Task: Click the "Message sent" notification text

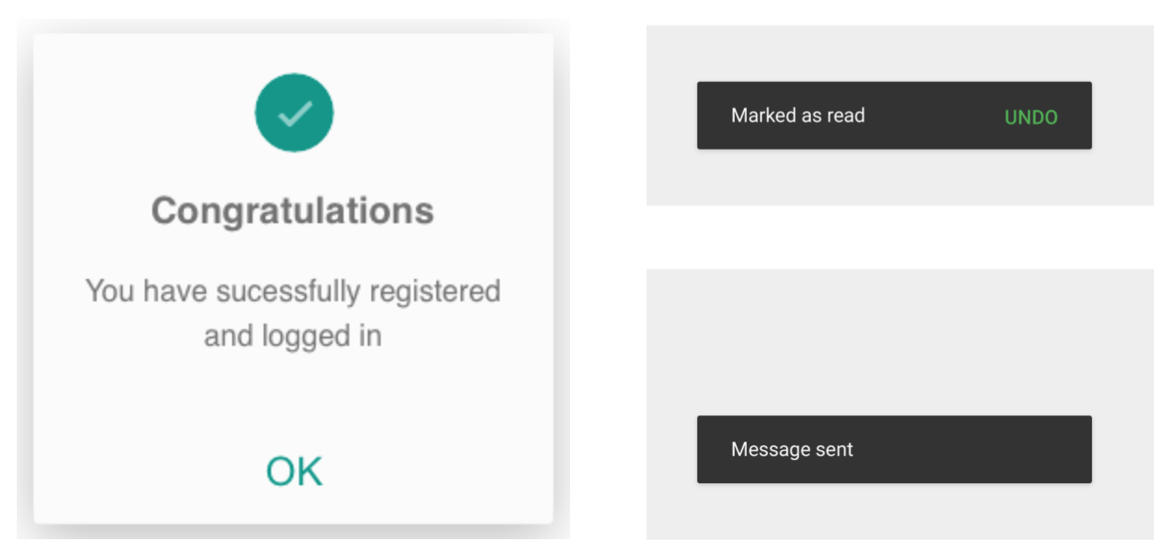Action: coord(791,450)
